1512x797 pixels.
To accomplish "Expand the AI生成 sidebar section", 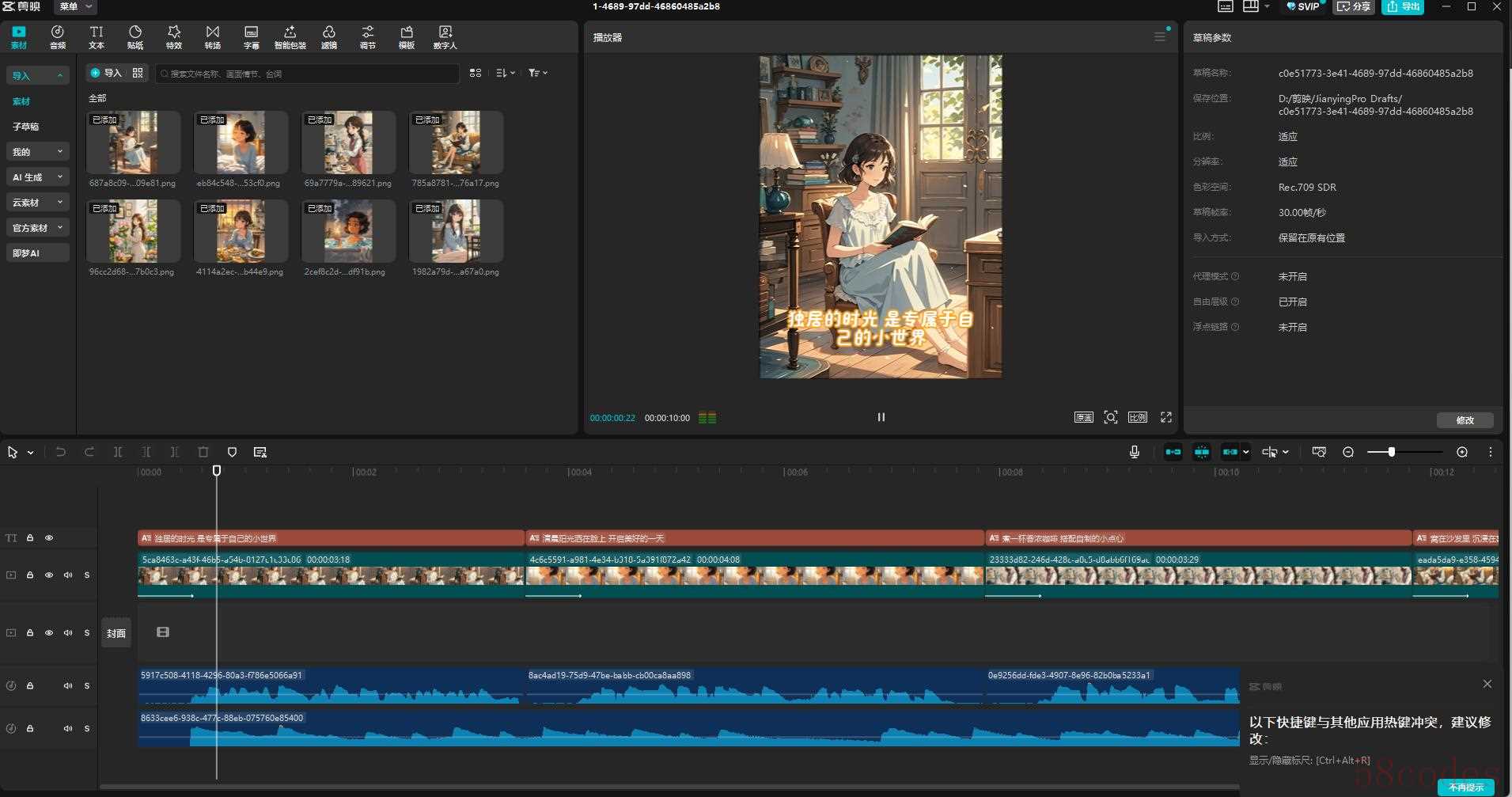I will pyautogui.click(x=37, y=177).
